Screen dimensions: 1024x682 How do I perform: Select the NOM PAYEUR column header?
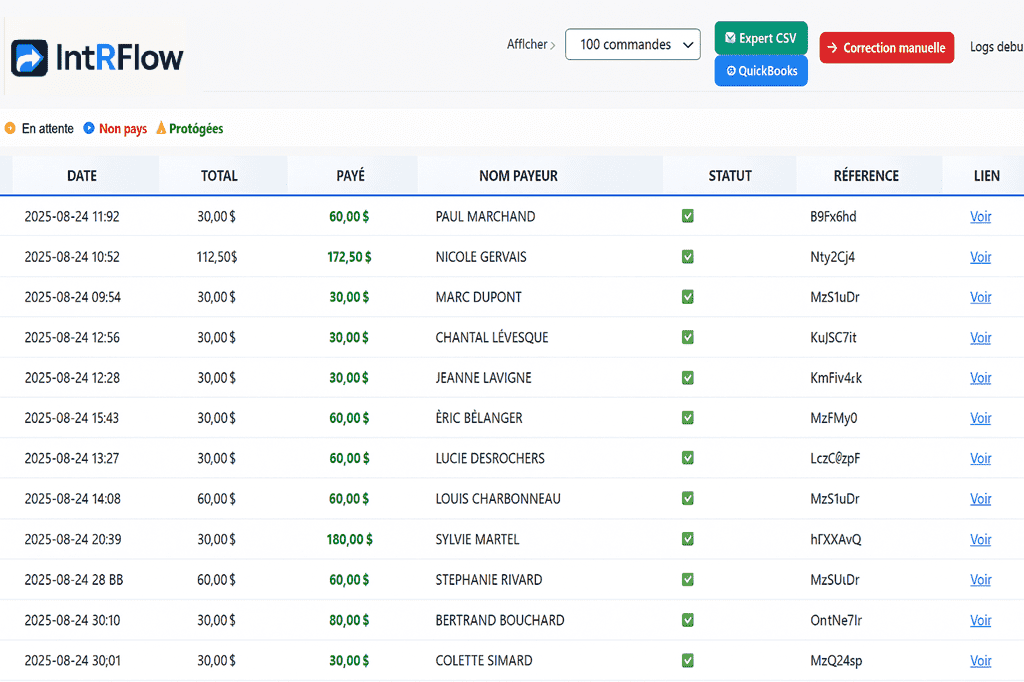518,176
